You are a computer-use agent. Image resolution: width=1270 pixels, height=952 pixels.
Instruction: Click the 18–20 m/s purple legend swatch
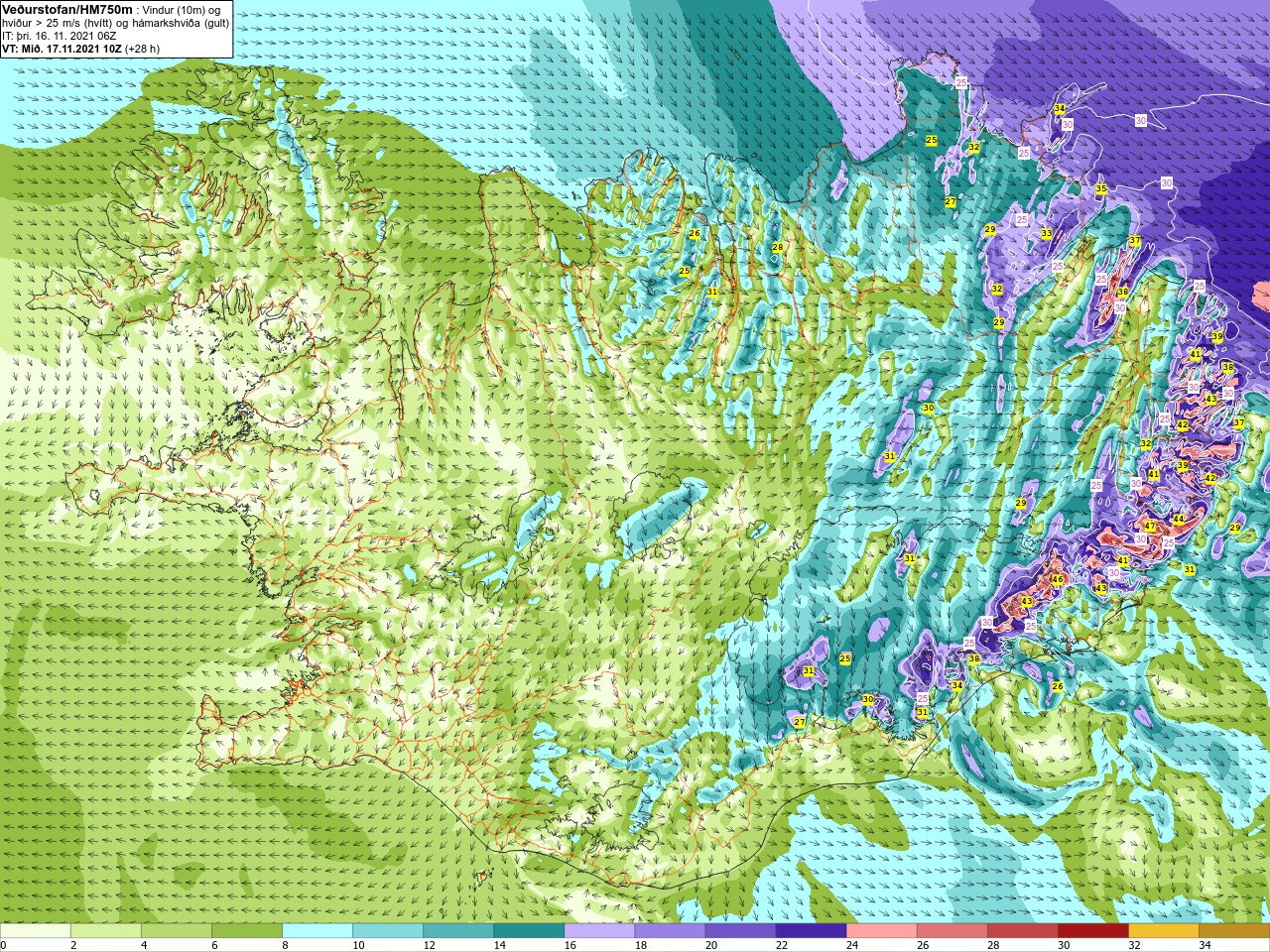pos(670,931)
